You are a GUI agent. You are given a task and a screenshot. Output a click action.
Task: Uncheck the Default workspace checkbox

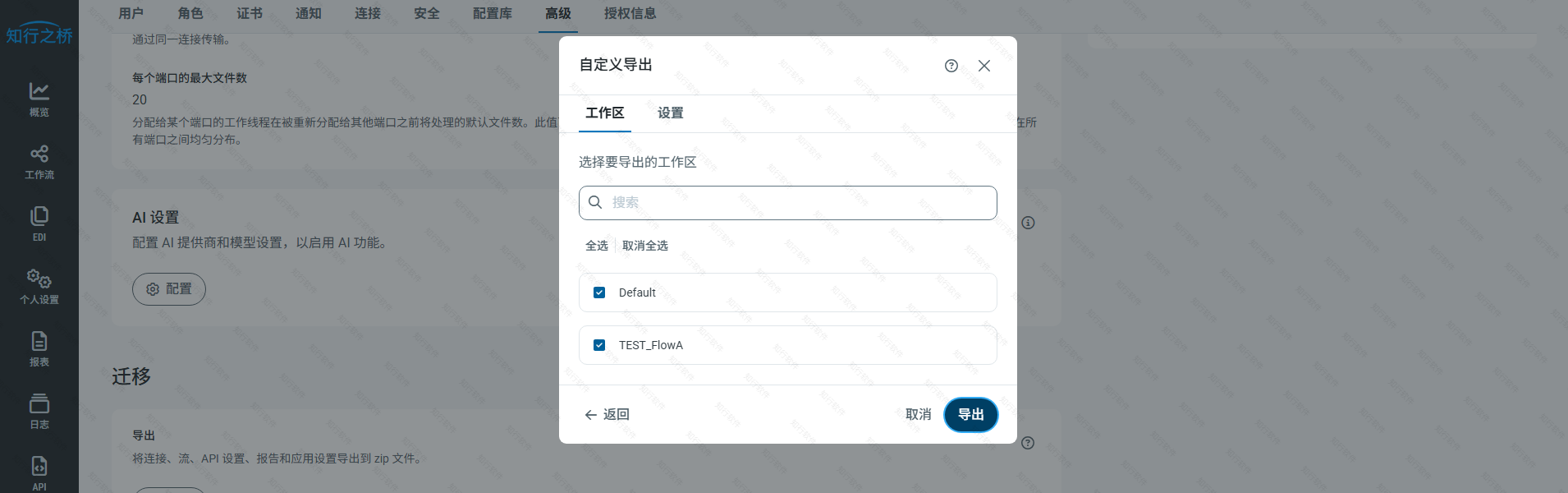pos(598,292)
